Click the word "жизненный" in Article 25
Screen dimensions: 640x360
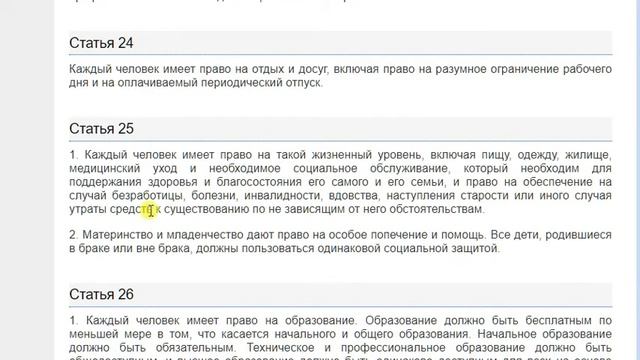pos(342,155)
